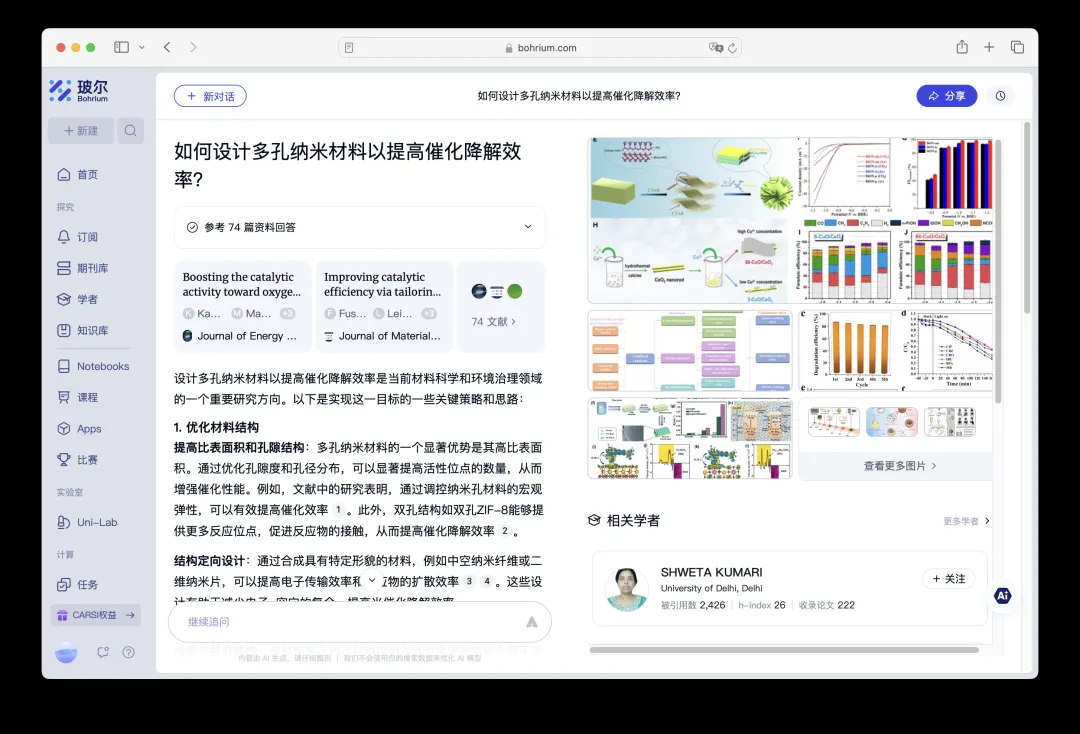The height and width of the screenshot is (734, 1080).
Task: Open 学者 in the sidebar
Action: [x=77, y=299]
